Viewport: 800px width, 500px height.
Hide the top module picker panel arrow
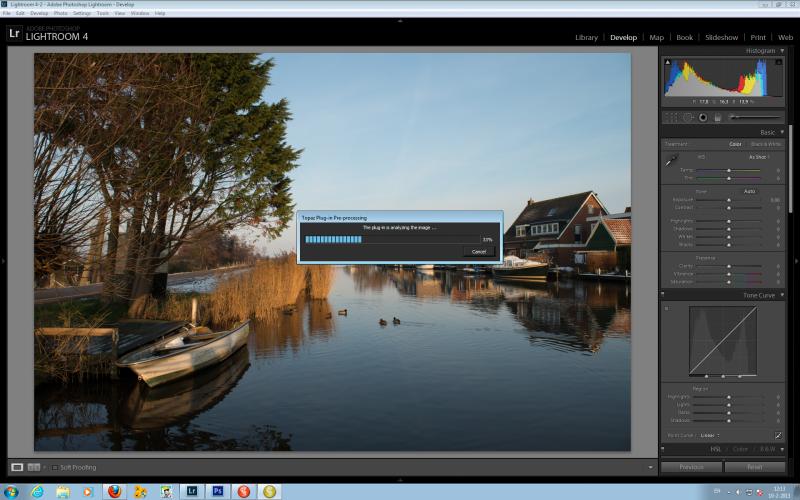pos(400,21)
